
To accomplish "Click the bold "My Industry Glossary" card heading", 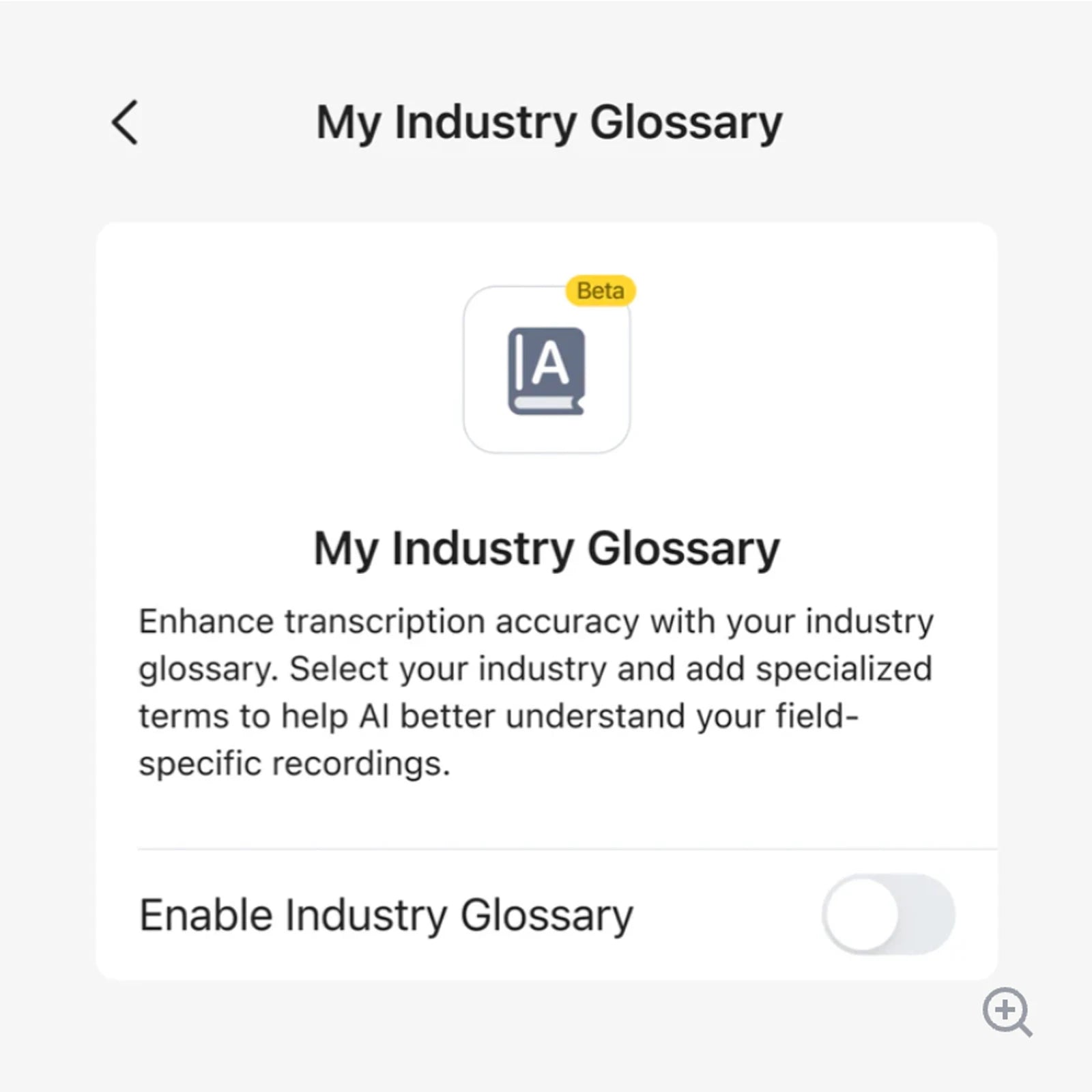I will tap(546, 549).
